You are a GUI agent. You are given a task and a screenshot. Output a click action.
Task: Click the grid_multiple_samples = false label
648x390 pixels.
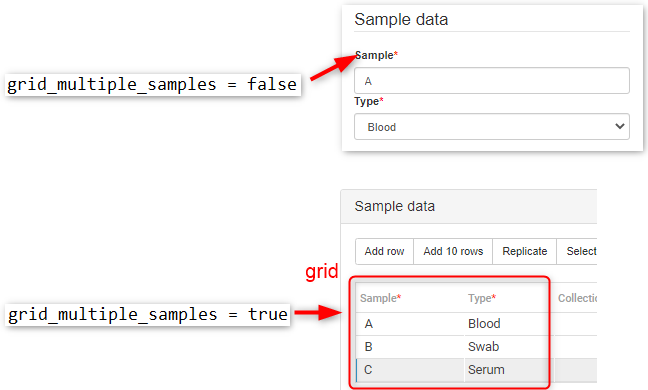tap(152, 85)
